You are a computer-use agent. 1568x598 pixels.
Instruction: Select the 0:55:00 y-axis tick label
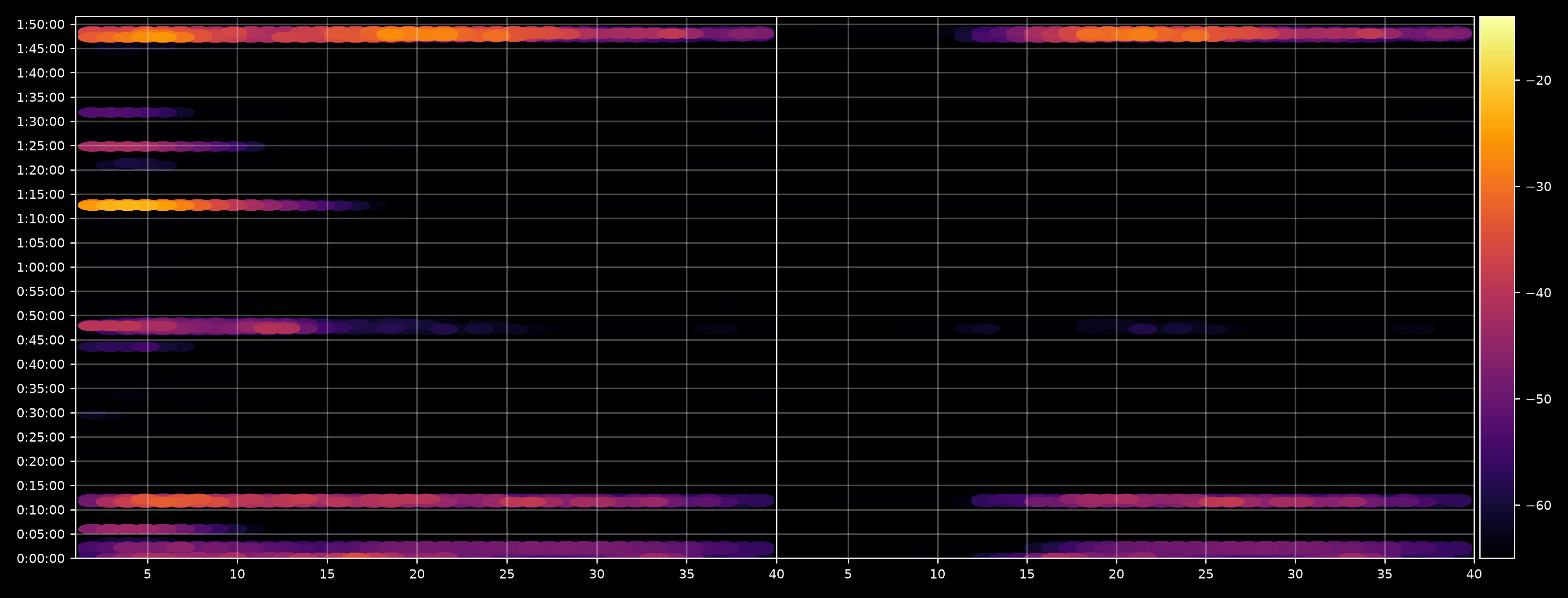pos(40,292)
